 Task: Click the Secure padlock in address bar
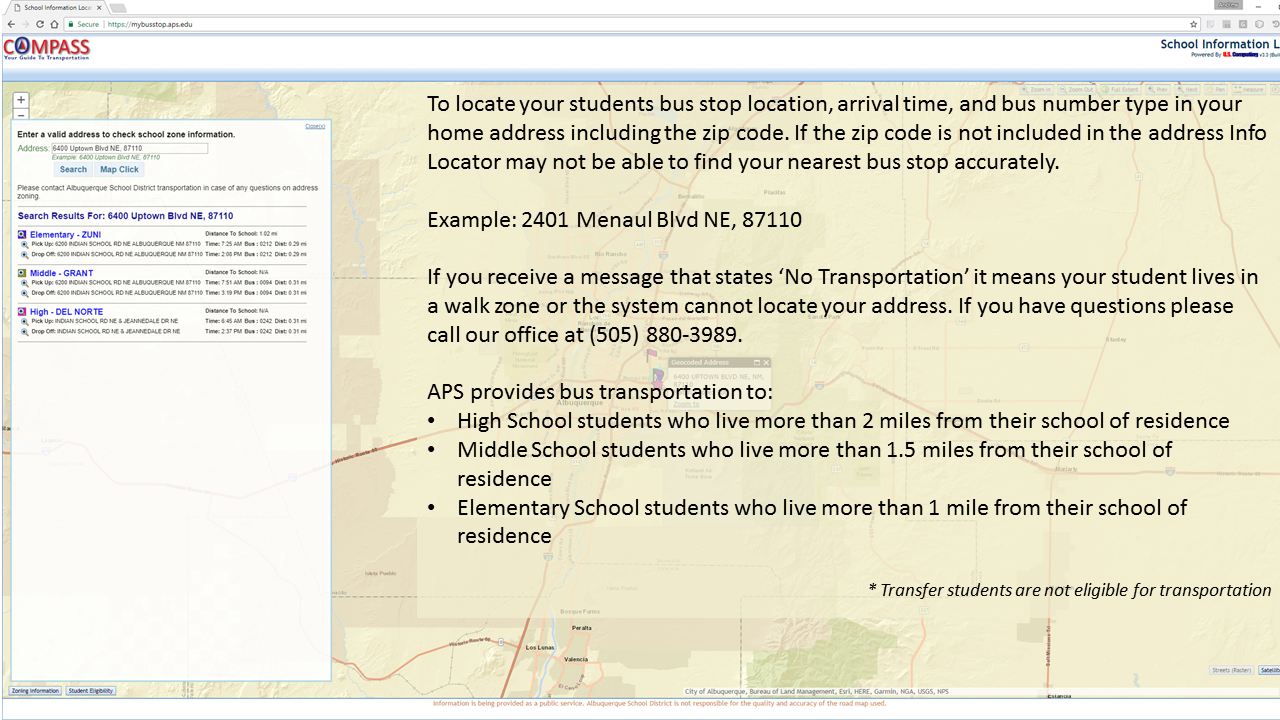tap(71, 24)
